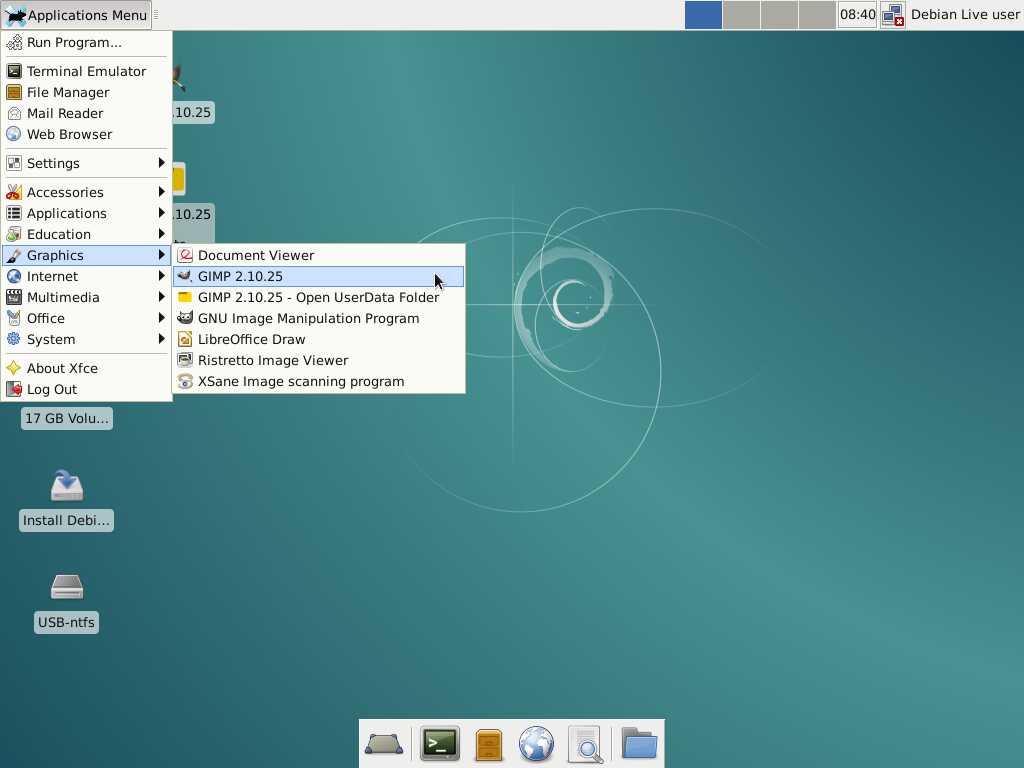Click the Applications Menu button
This screenshot has height=768, width=1024.
(x=77, y=15)
